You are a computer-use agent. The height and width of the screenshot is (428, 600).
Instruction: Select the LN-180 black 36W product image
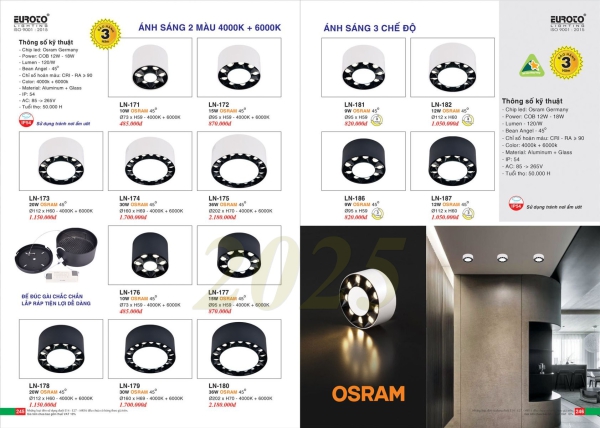(x=239, y=349)
